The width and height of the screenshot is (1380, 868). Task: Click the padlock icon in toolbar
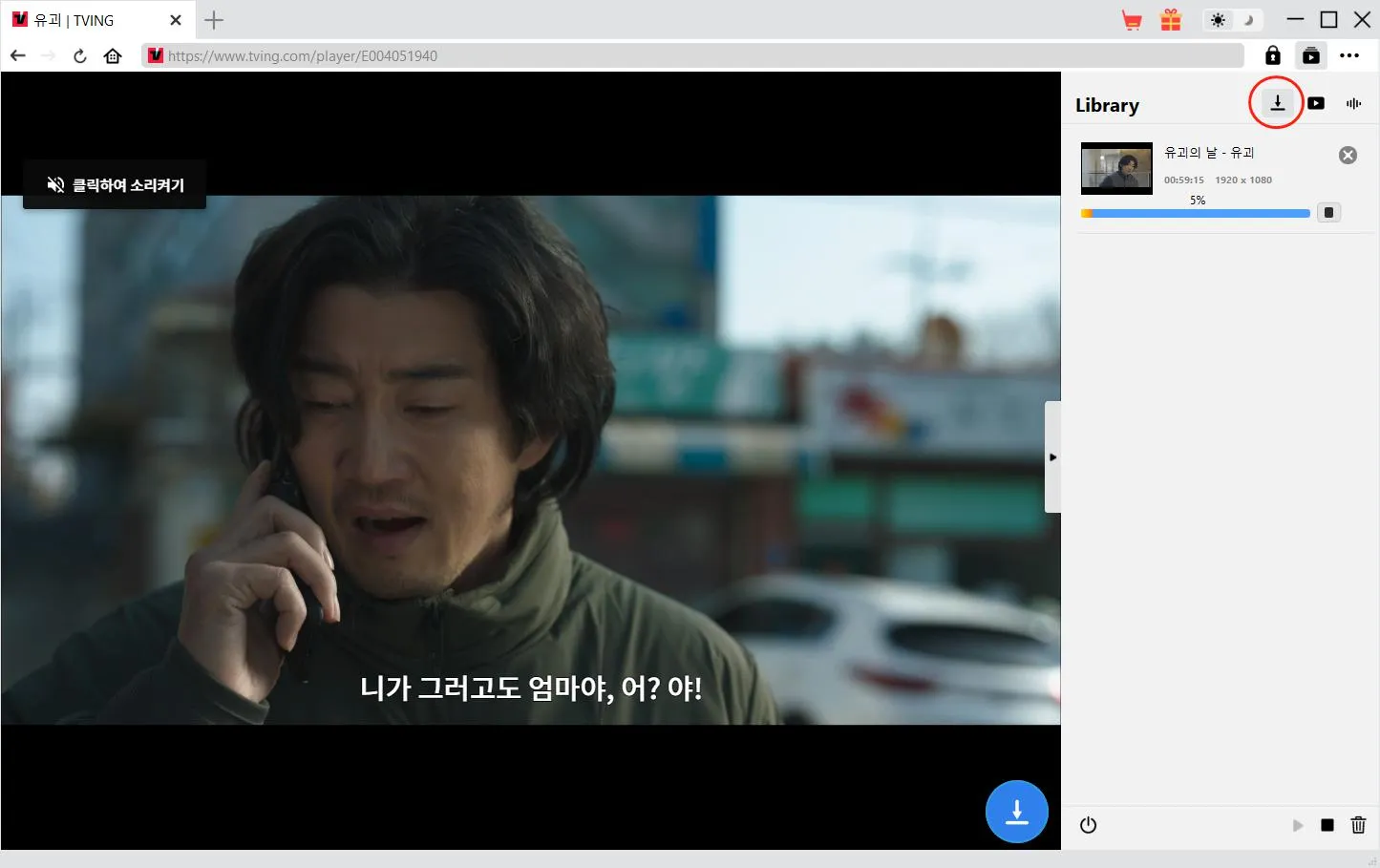[x=1272, y=55]
